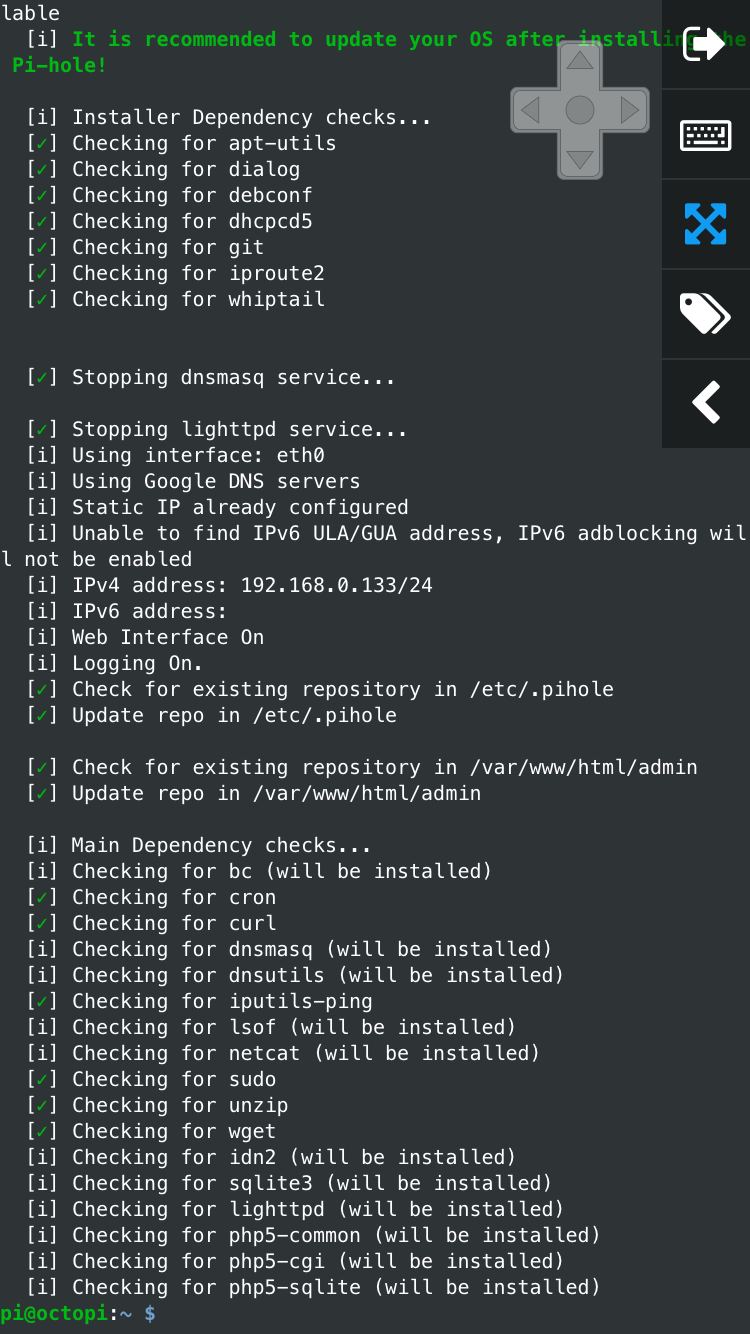Click the /etc/.pihole path on the Update repo line
The width and height of the screenshot is (750, 1334).
[x=324, y=715]
